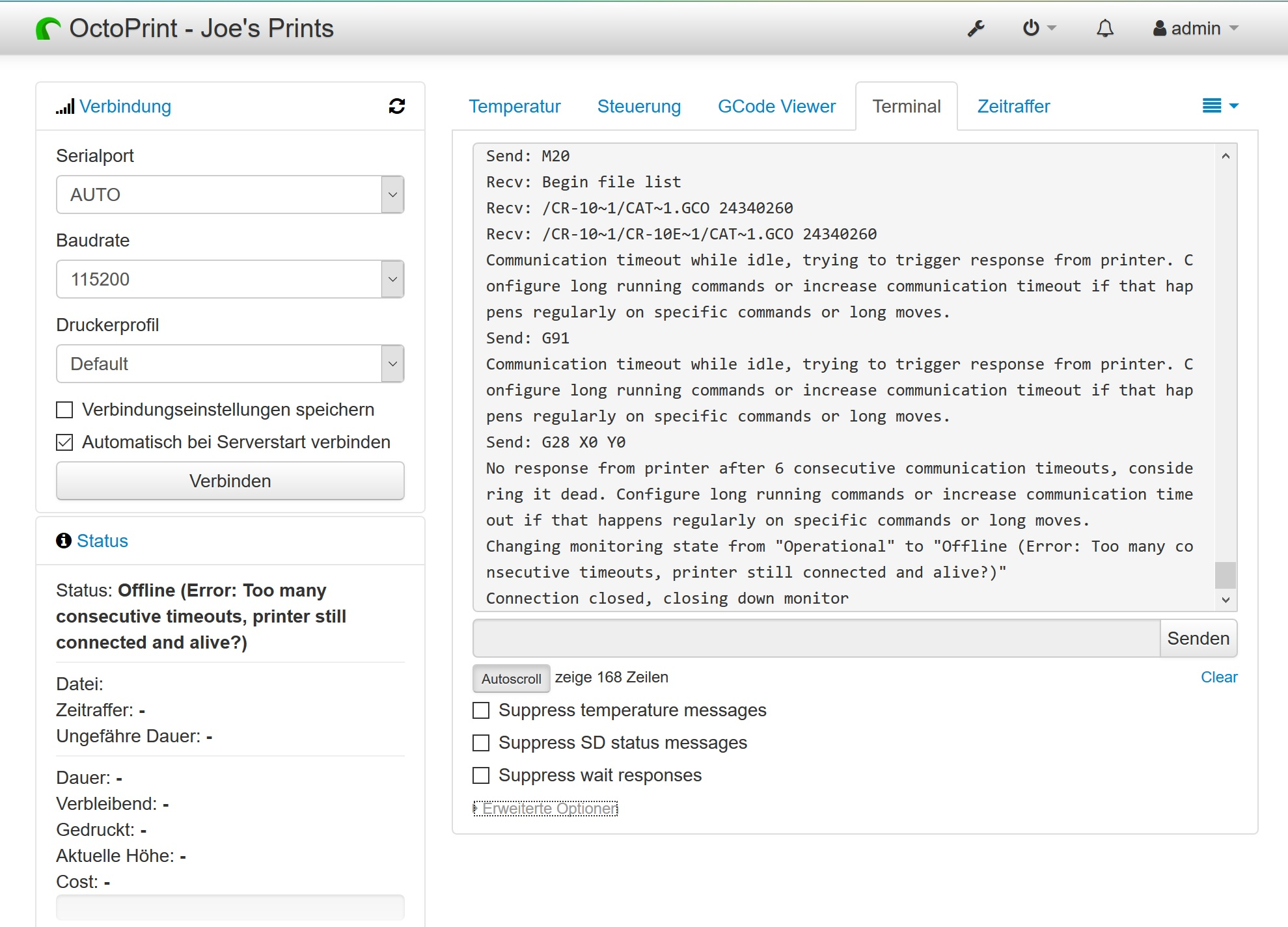Click the terminal scrollbar up arrow

(1226, 155)
